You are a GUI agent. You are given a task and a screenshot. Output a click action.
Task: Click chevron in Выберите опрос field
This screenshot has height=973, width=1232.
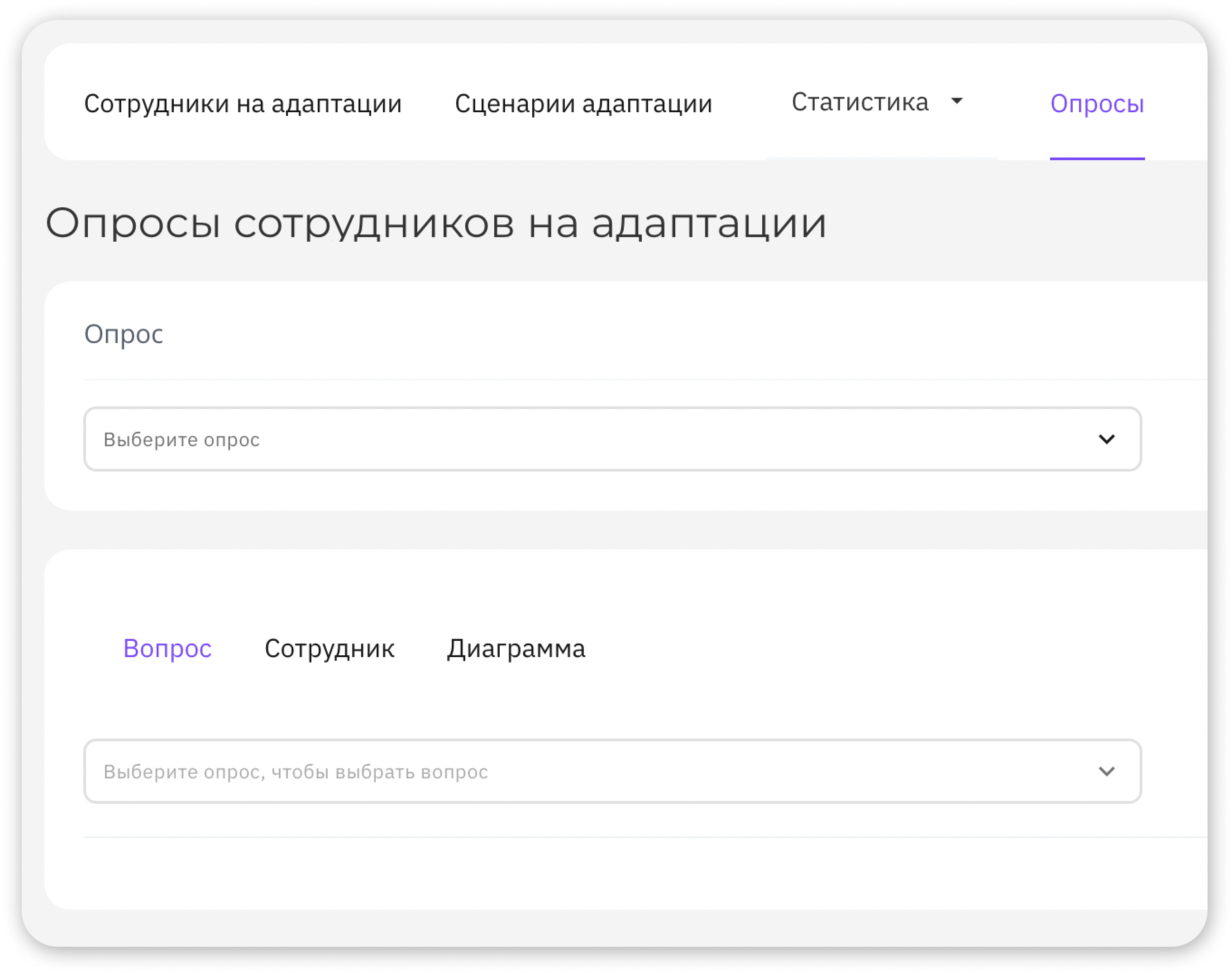(x=1107, y=439)
